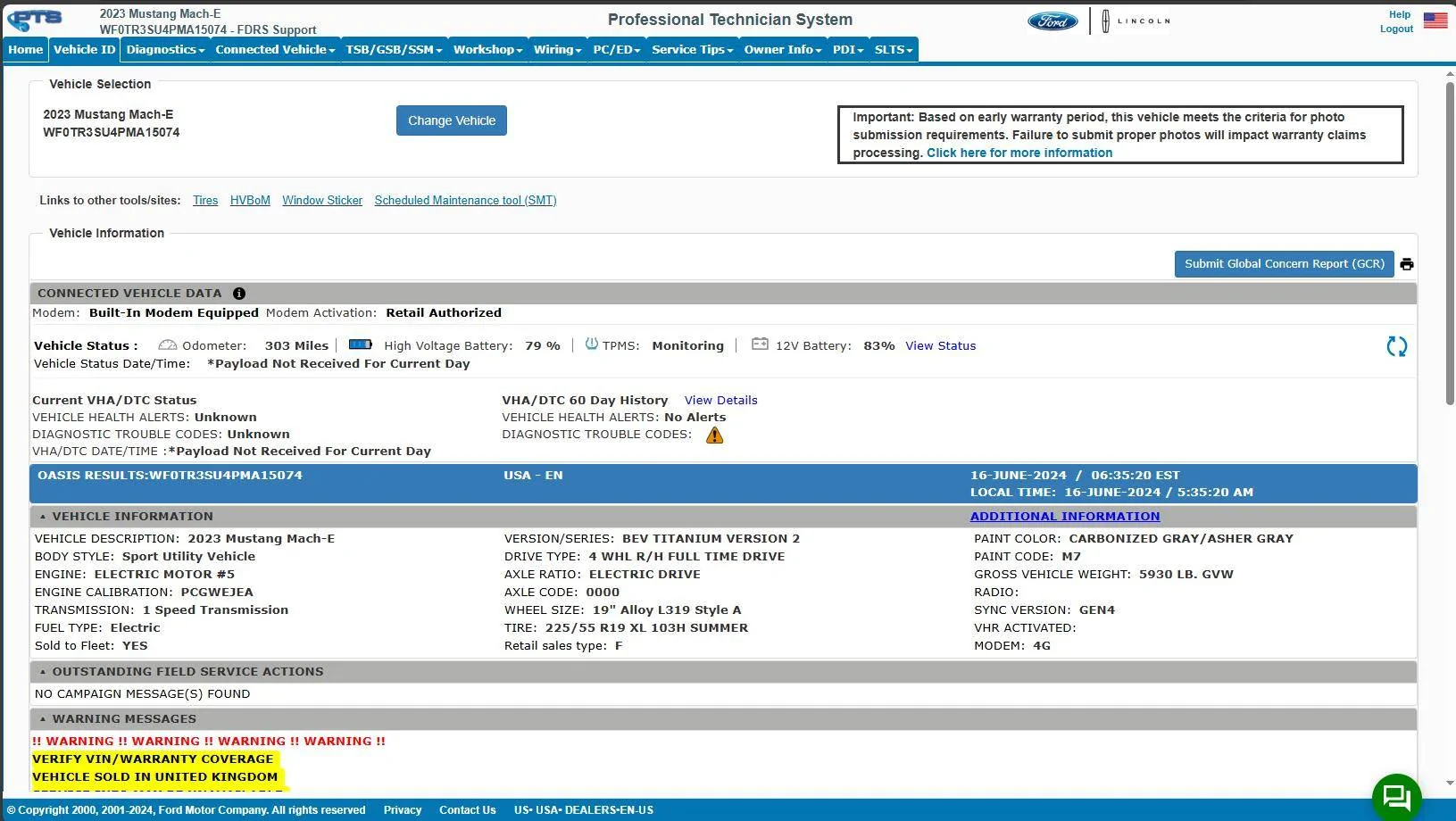1456x821 pixels.
Task: Click the TPMS tire icon
Action: pos(591,344)
